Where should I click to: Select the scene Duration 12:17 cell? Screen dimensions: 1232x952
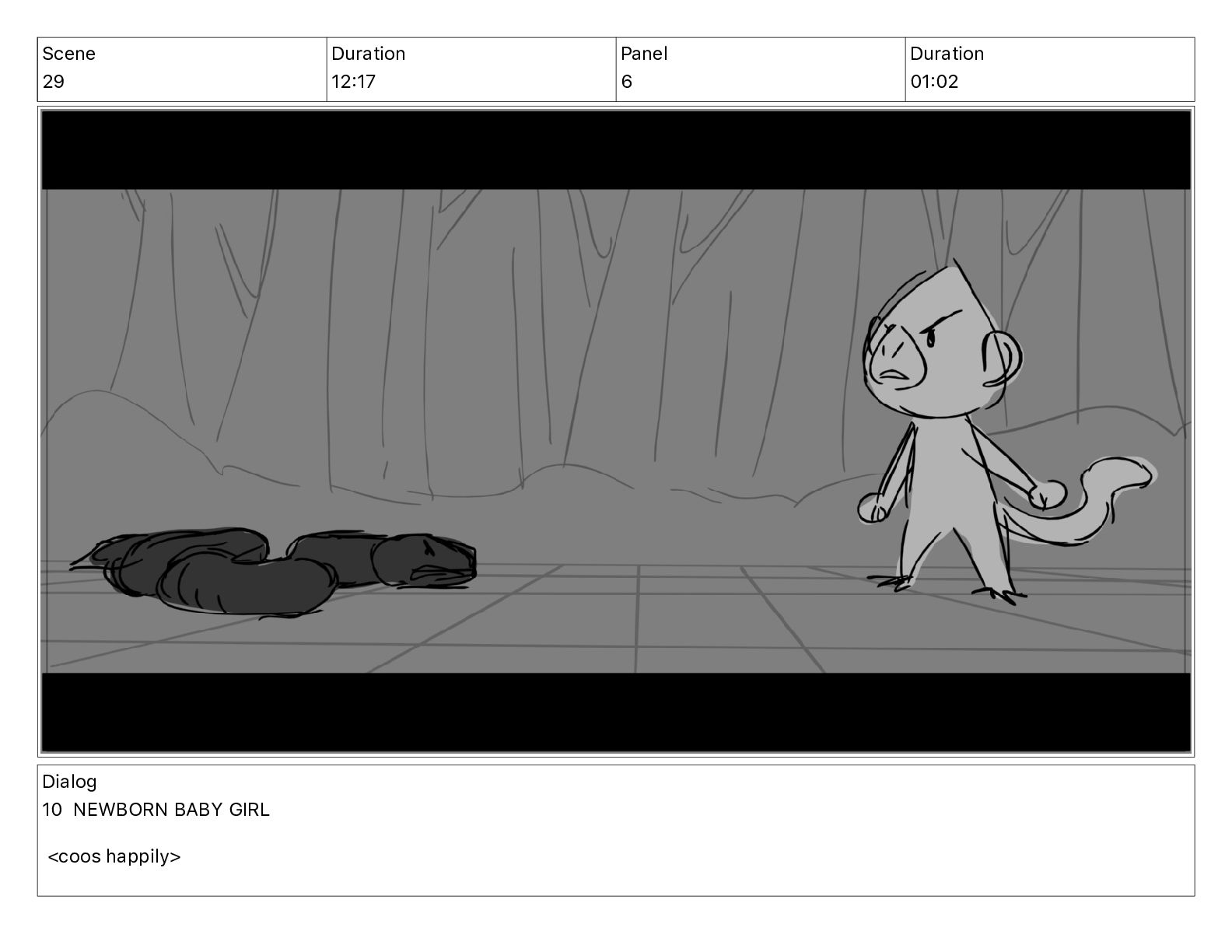click(x=471, y=69)
